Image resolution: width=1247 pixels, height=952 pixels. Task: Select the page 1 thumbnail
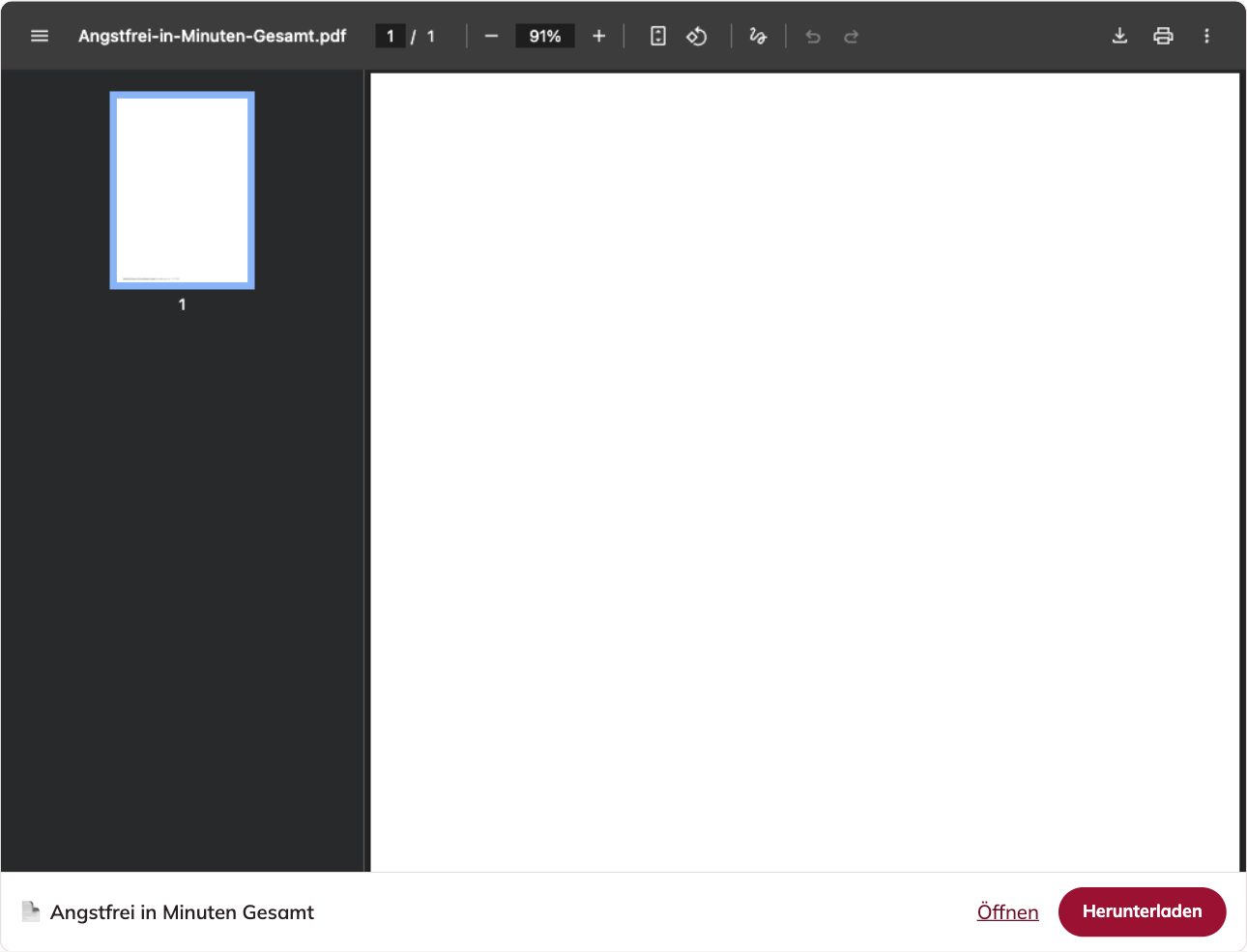(182, 190)
